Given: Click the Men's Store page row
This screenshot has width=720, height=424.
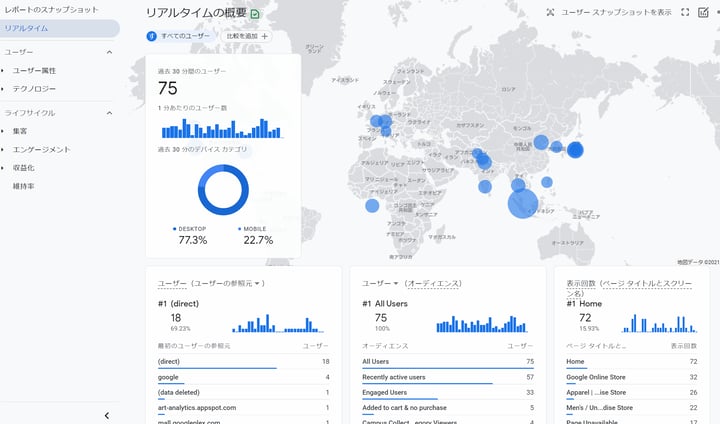Looking at the screenshot, I should (x=631, y=408).
